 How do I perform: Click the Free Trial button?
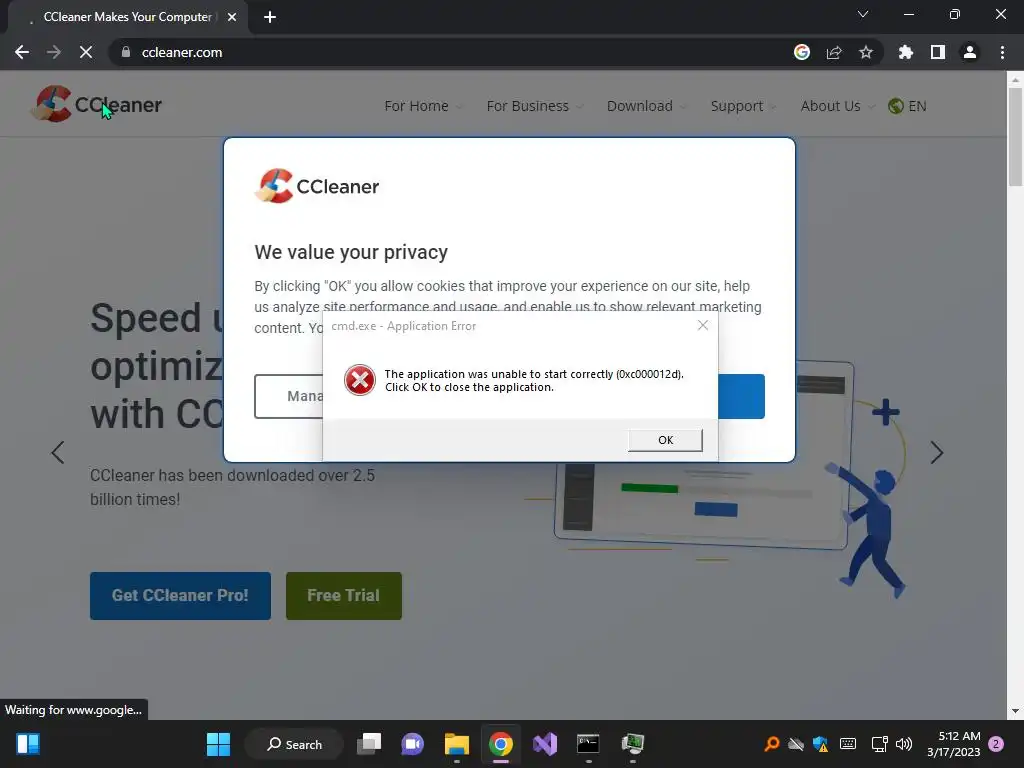[x=344, y=596]
